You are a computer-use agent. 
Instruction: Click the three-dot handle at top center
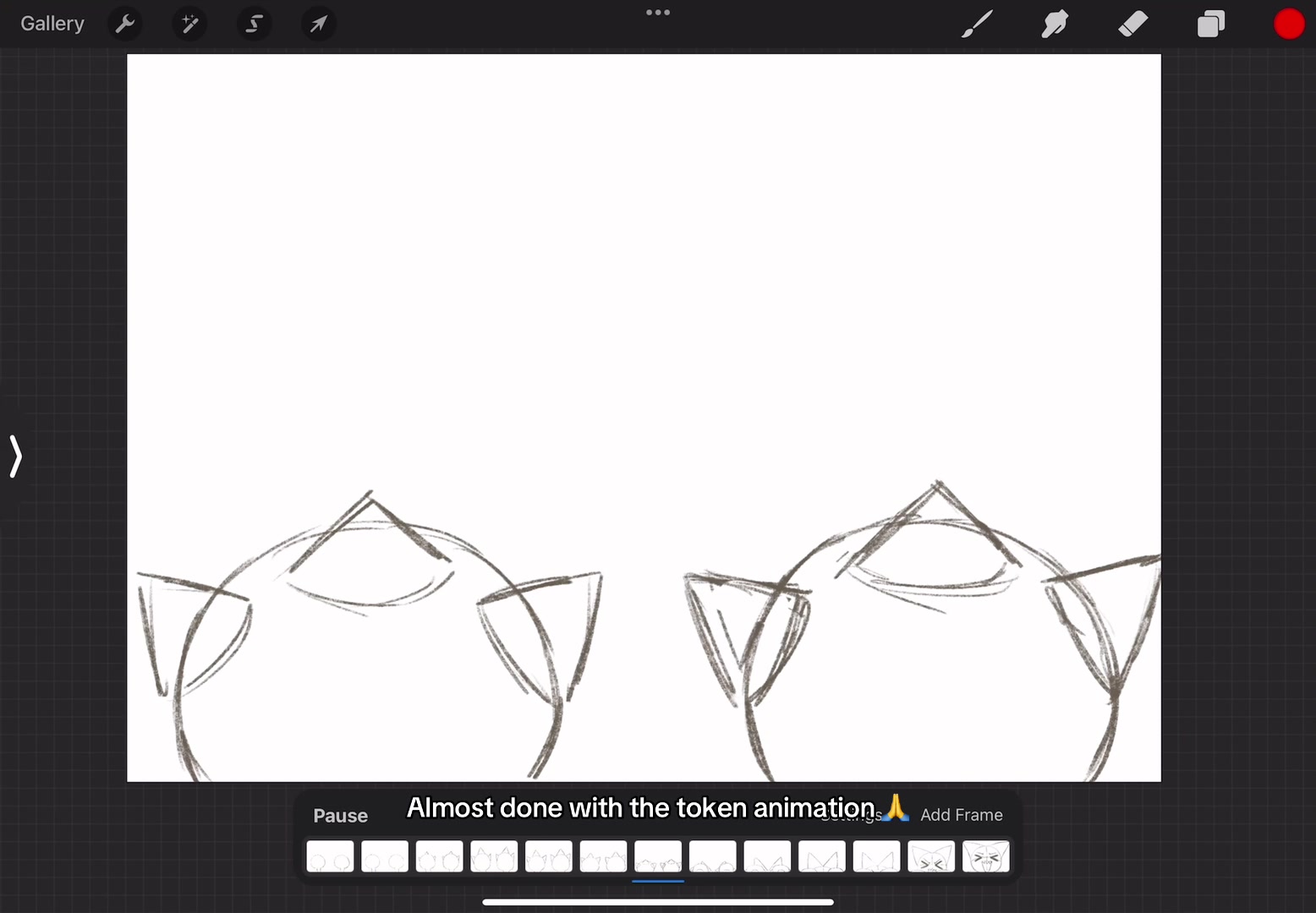click(x=658, y=13)
